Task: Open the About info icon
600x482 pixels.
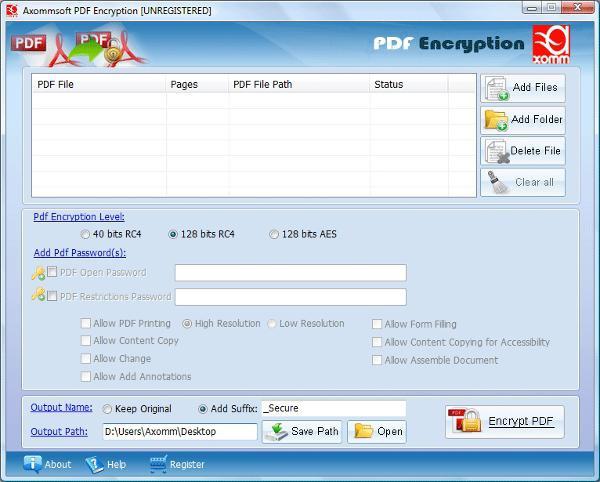Action: (x=33, y=464)
